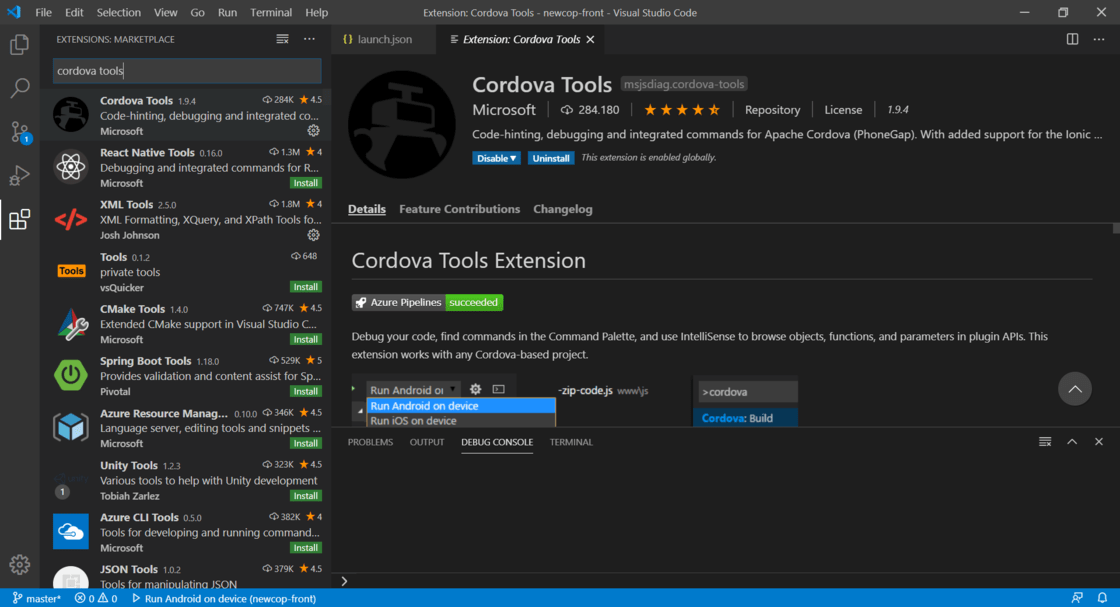Open the Explorer view in activity bar
The image size is (1120, 607).
19,45
